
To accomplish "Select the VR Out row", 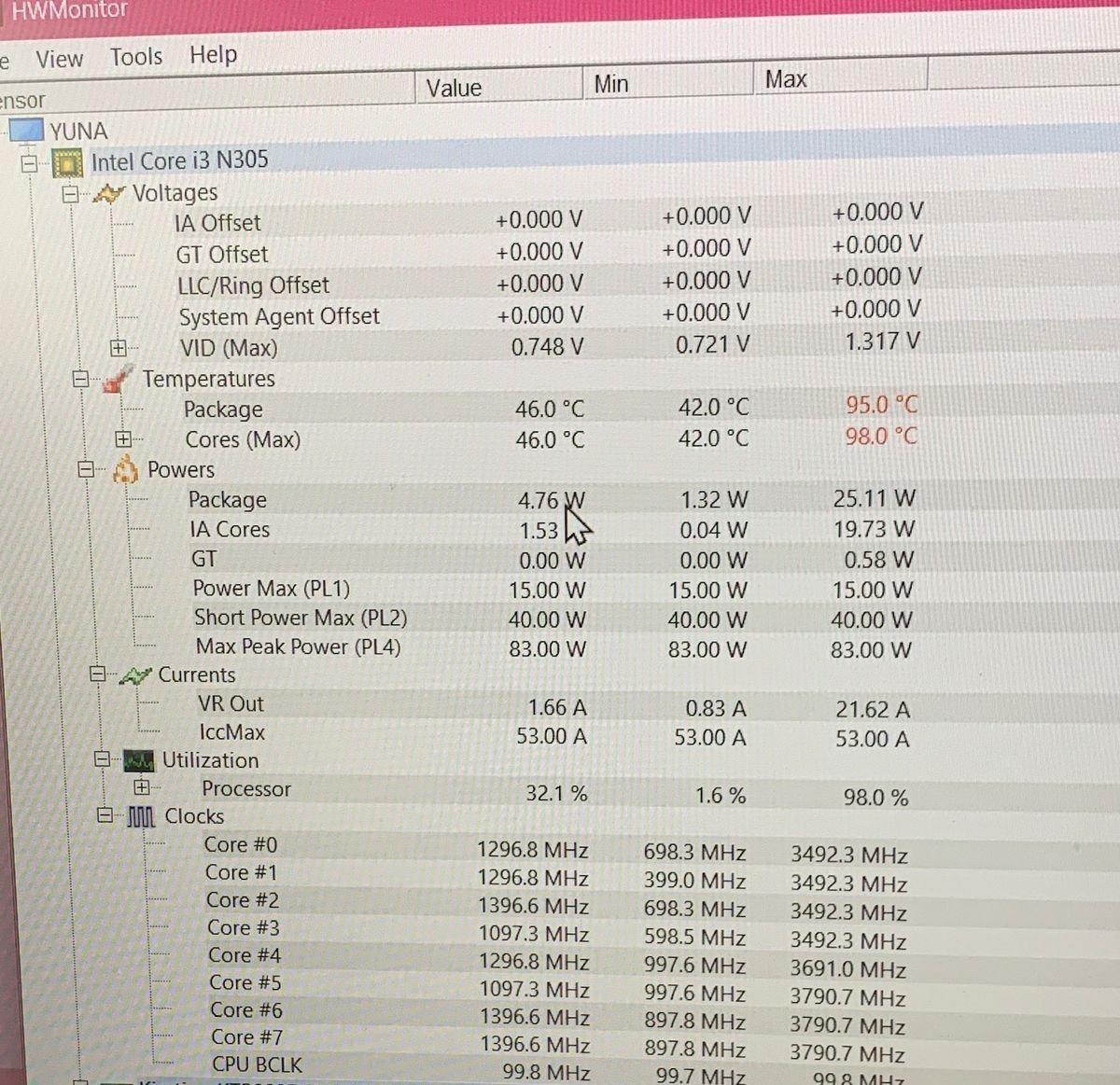I will (x=231, y=703).
